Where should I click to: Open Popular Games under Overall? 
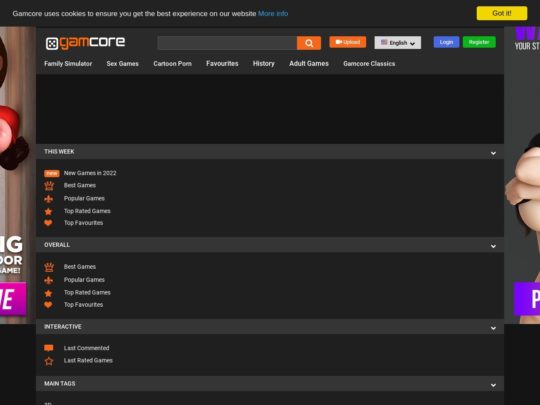click(84, 280)
